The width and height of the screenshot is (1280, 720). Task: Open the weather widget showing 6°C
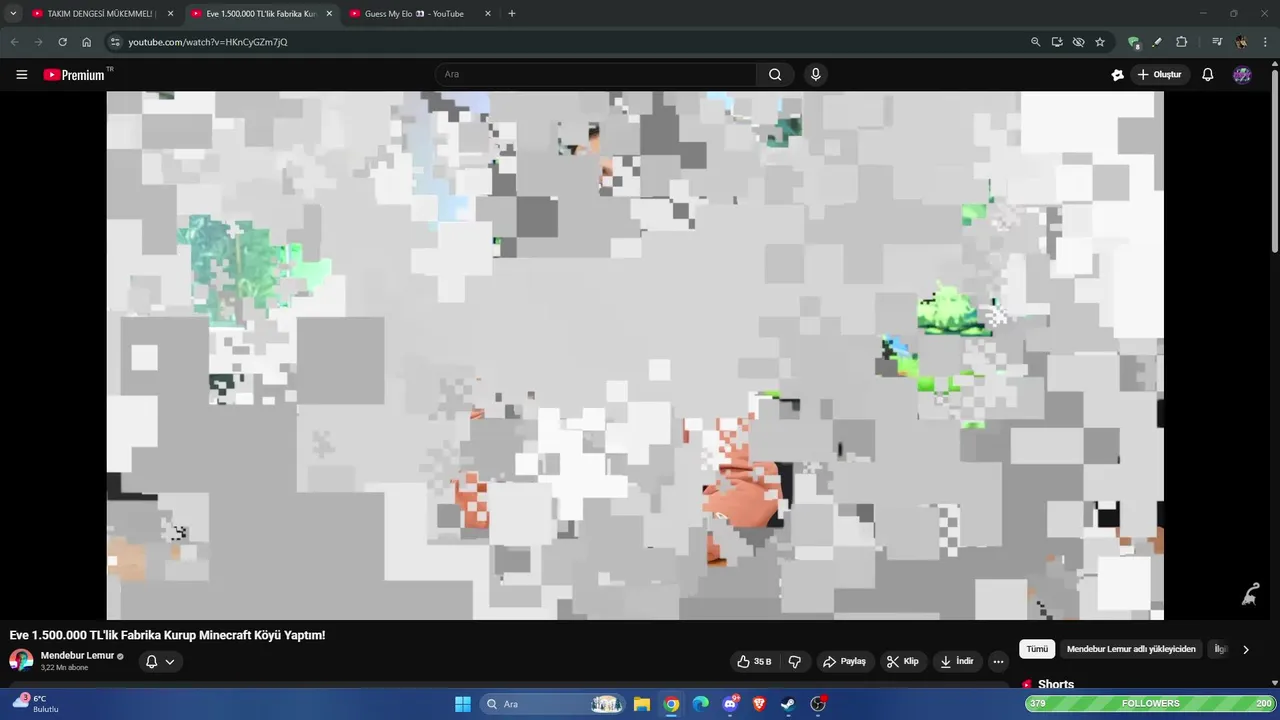coord(36,703)
